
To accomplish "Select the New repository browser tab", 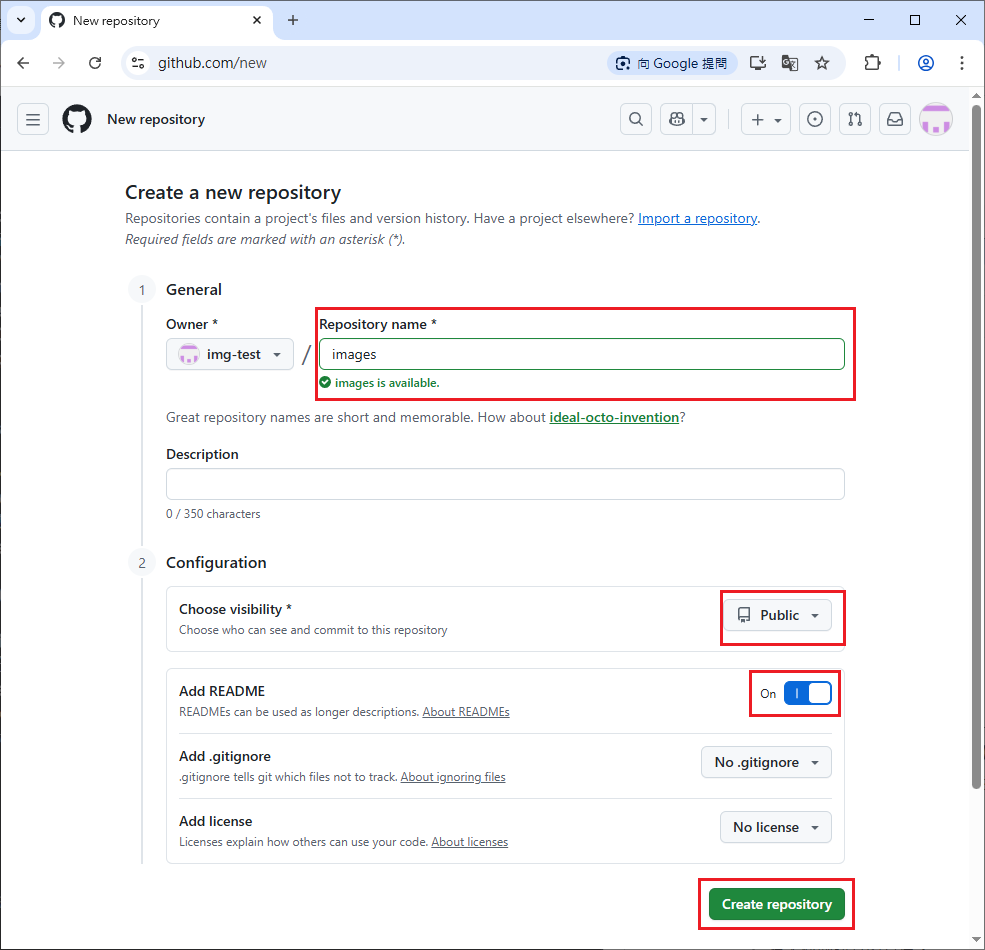I will [140, 20].
